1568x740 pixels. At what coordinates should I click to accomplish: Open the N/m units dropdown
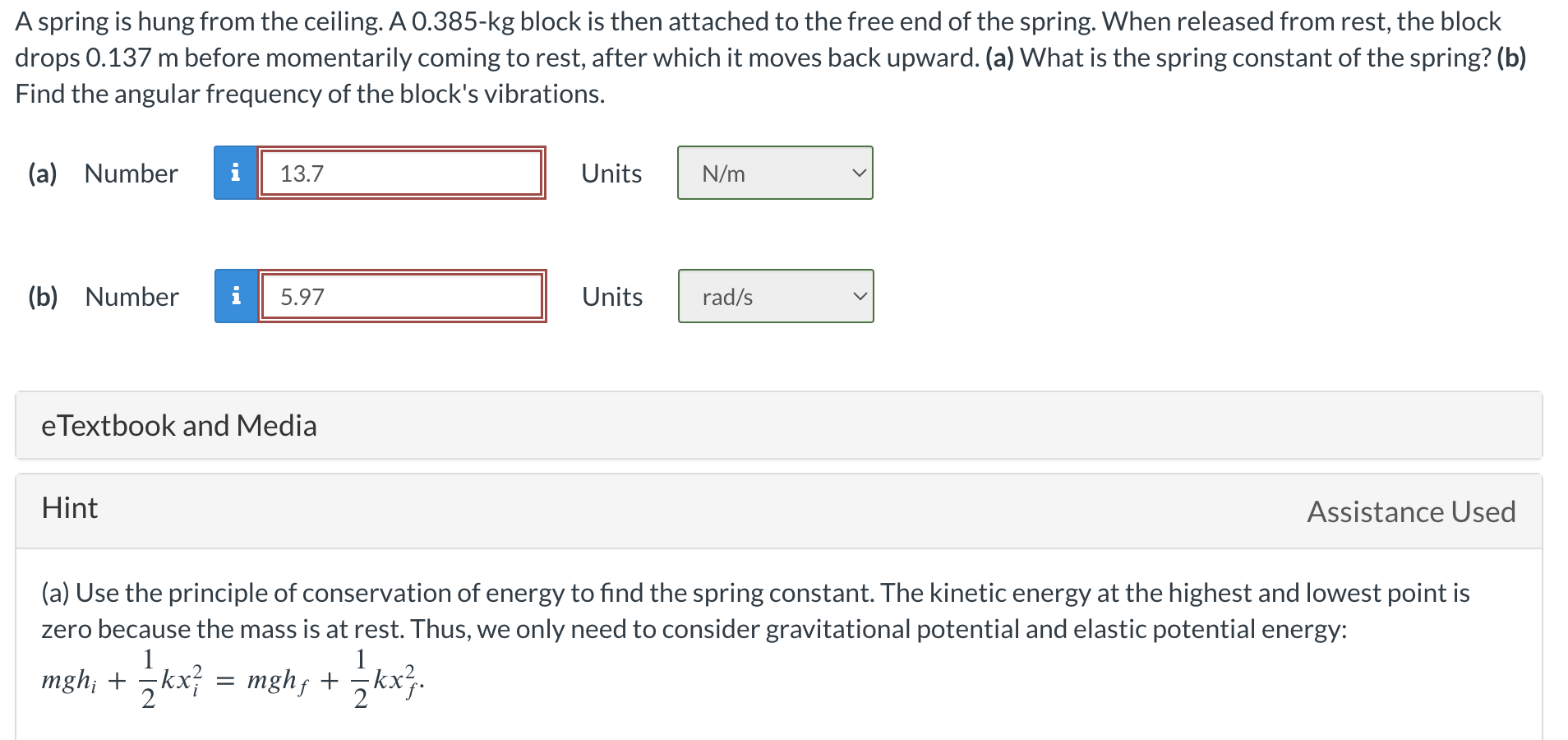click(774, 173)
